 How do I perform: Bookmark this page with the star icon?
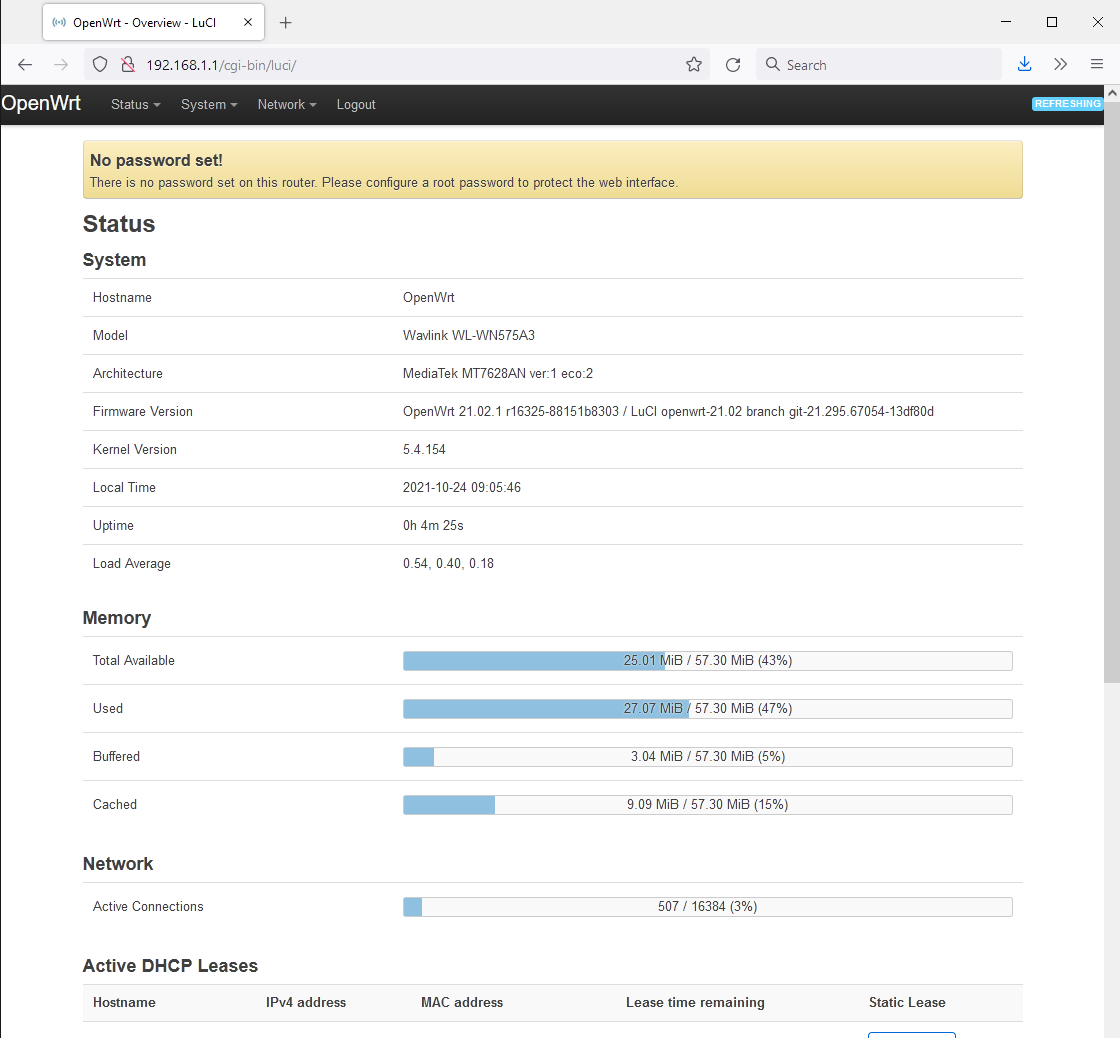[x=694, y=65]
